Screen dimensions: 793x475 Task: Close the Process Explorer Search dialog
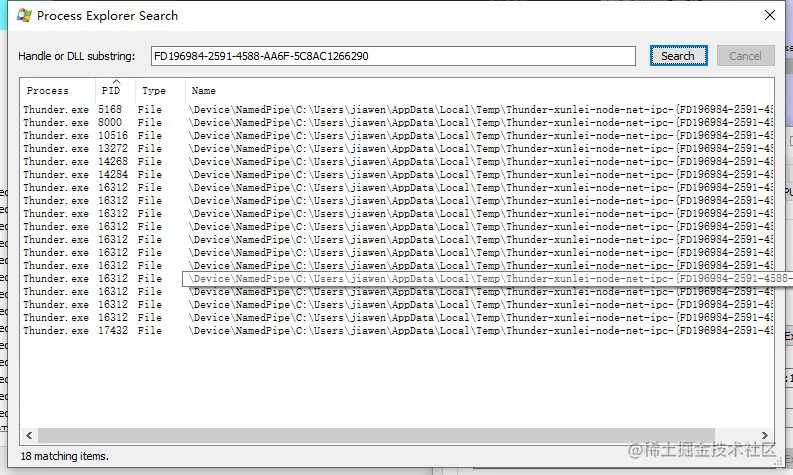[770, 15]
